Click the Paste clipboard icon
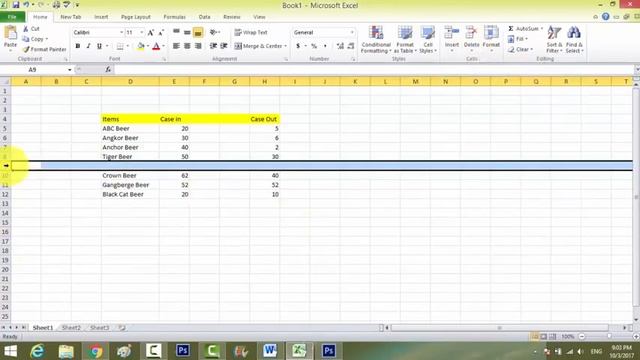 (x=10, y=33)
